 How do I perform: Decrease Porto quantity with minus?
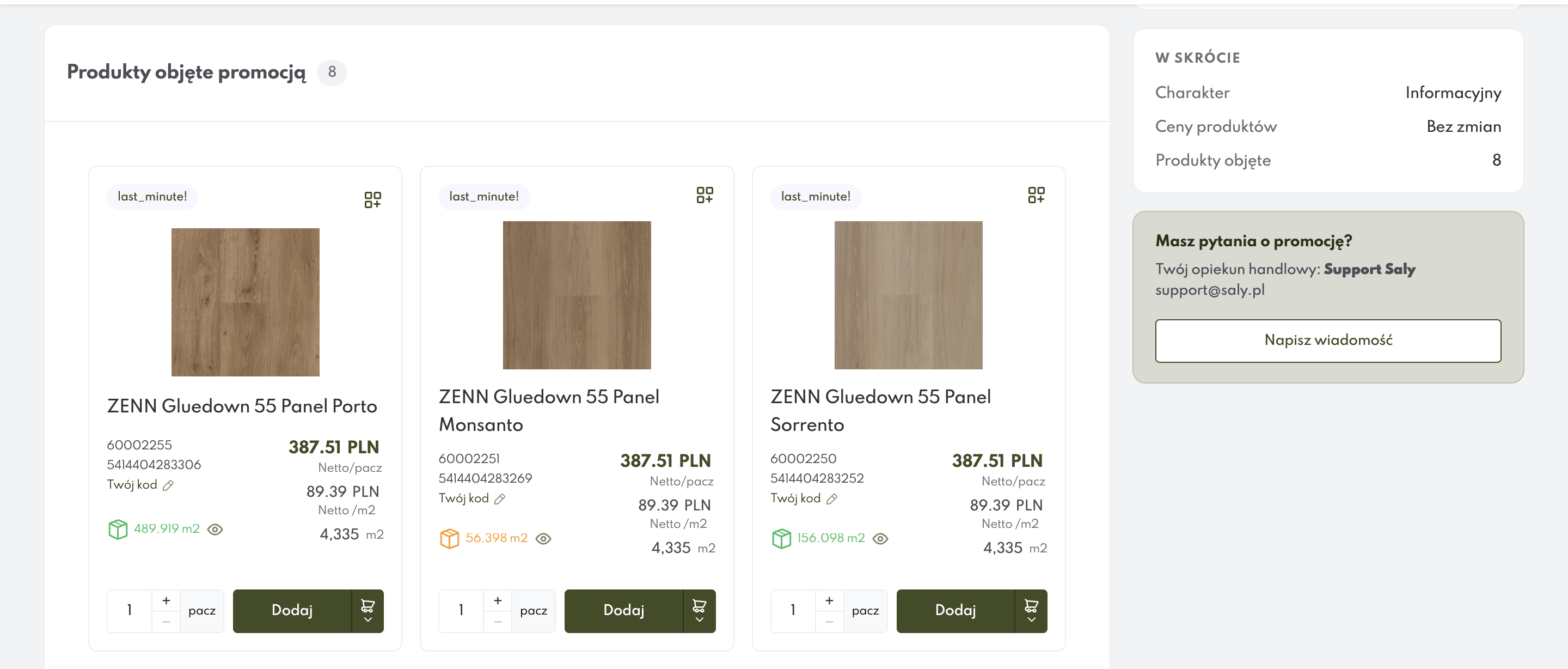[x=166, y=622]
